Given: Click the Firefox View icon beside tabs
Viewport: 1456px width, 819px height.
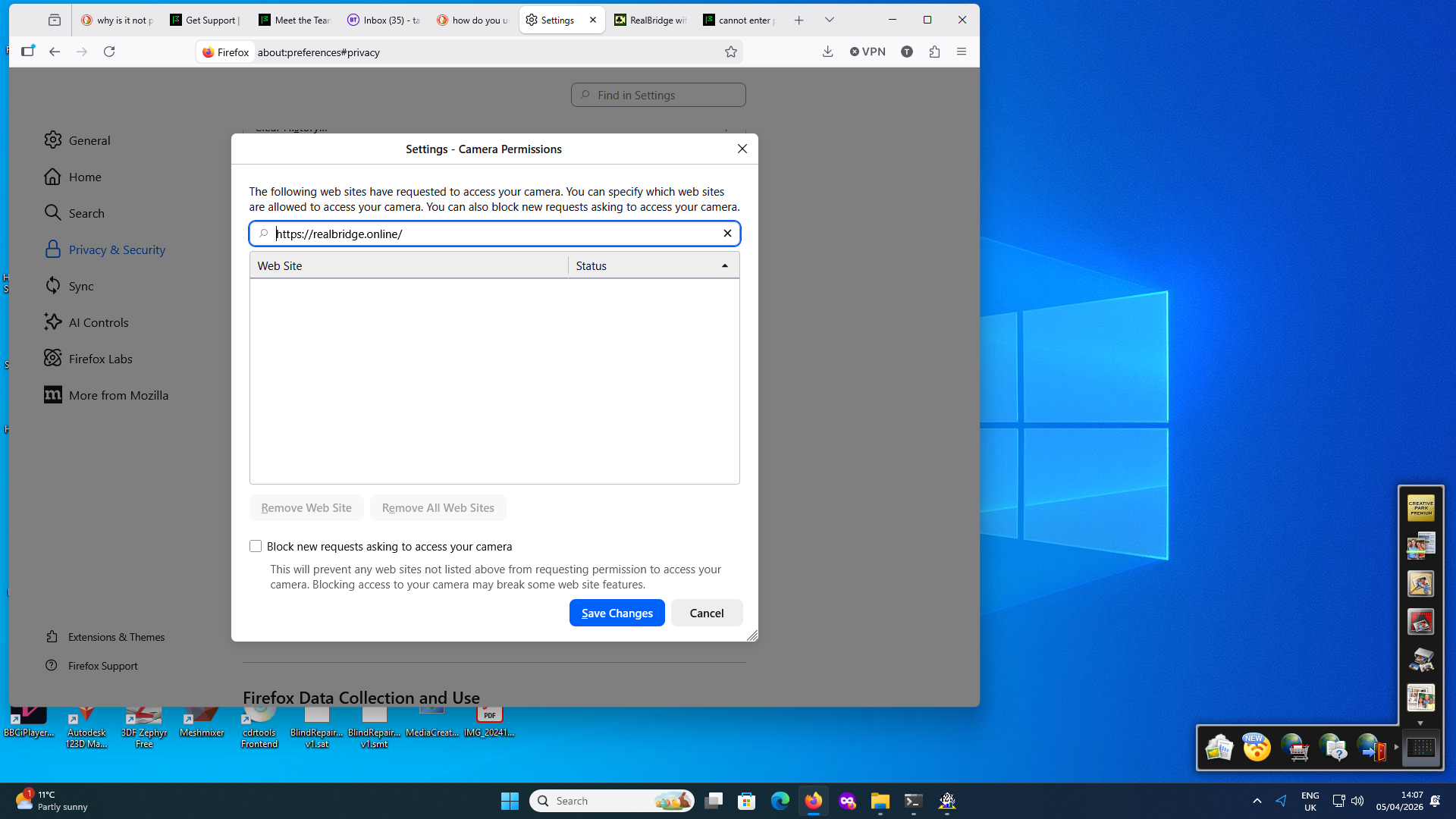Looking at the screenshot, I should click(54, 20).
